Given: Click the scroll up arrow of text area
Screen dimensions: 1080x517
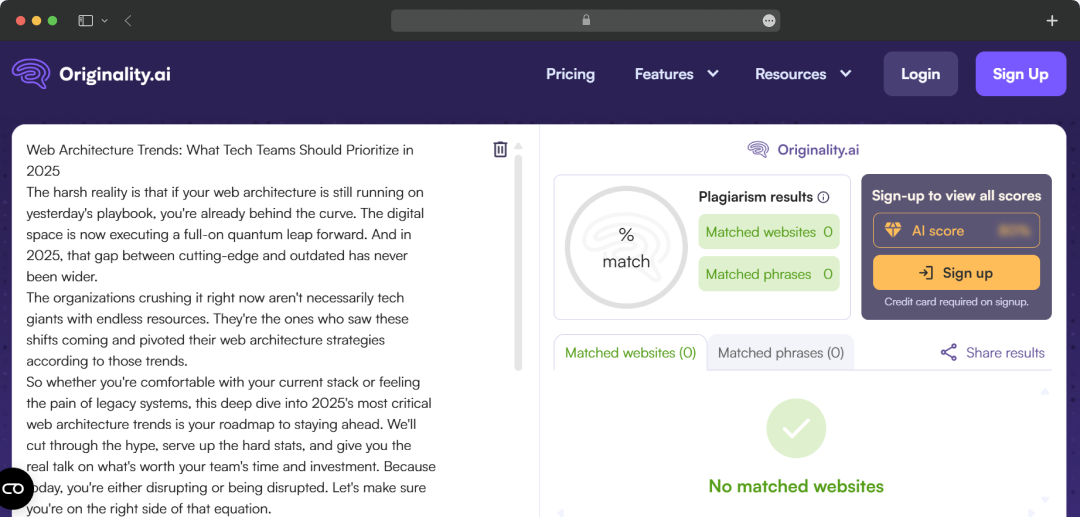Looking at the screenshot, I should 519,146.
